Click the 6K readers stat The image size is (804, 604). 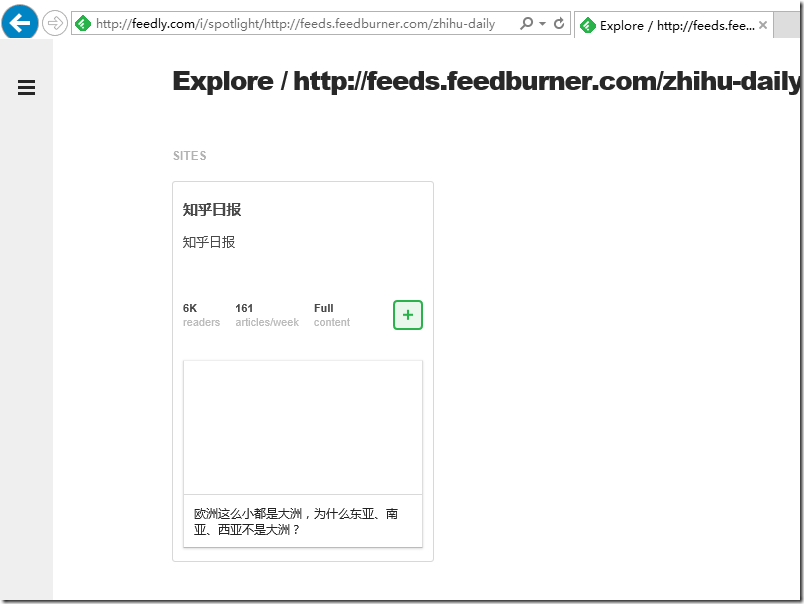(201, 315)
